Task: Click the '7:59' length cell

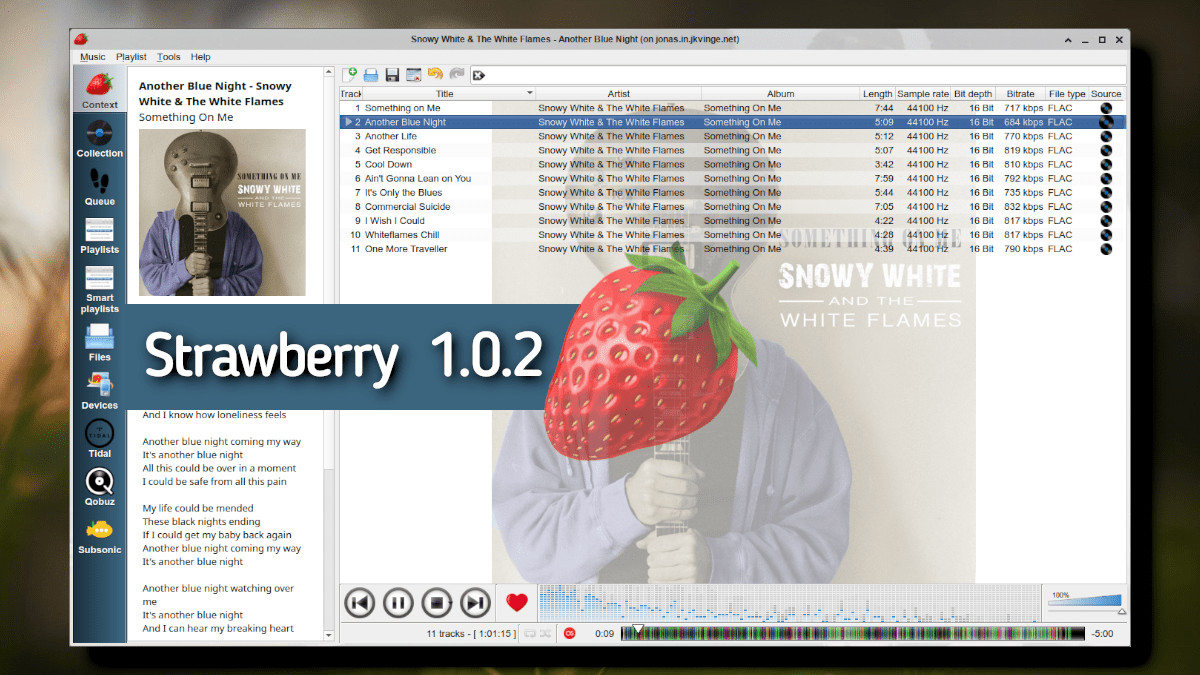Action: click(x=883, y=178)
